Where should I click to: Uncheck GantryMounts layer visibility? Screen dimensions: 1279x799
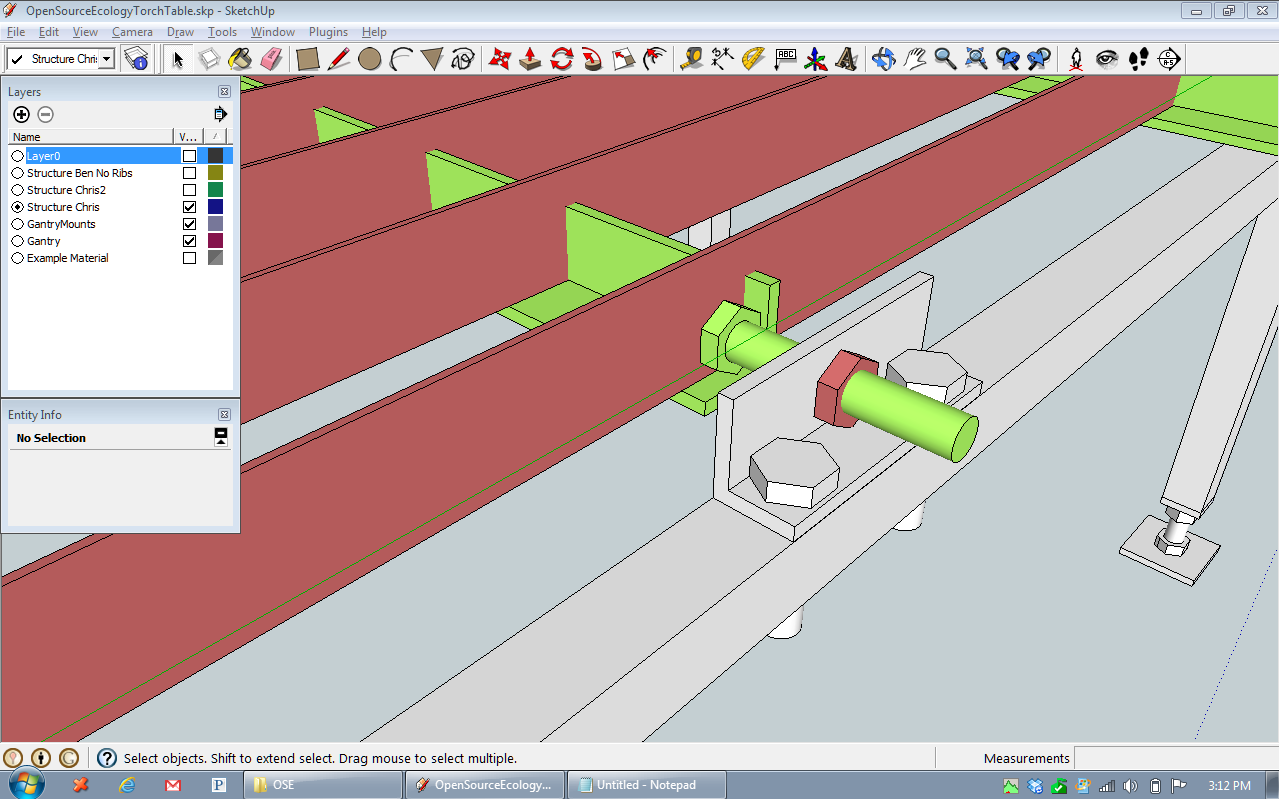pyautogui.click(x=189, y=224)
